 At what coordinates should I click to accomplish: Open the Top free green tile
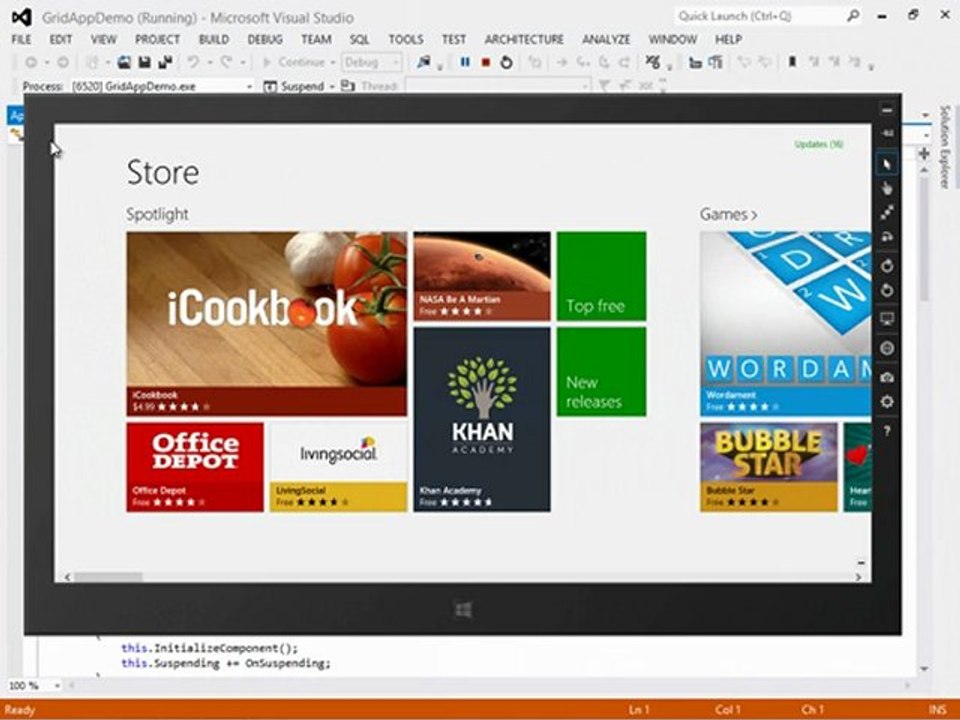[601, 276]
